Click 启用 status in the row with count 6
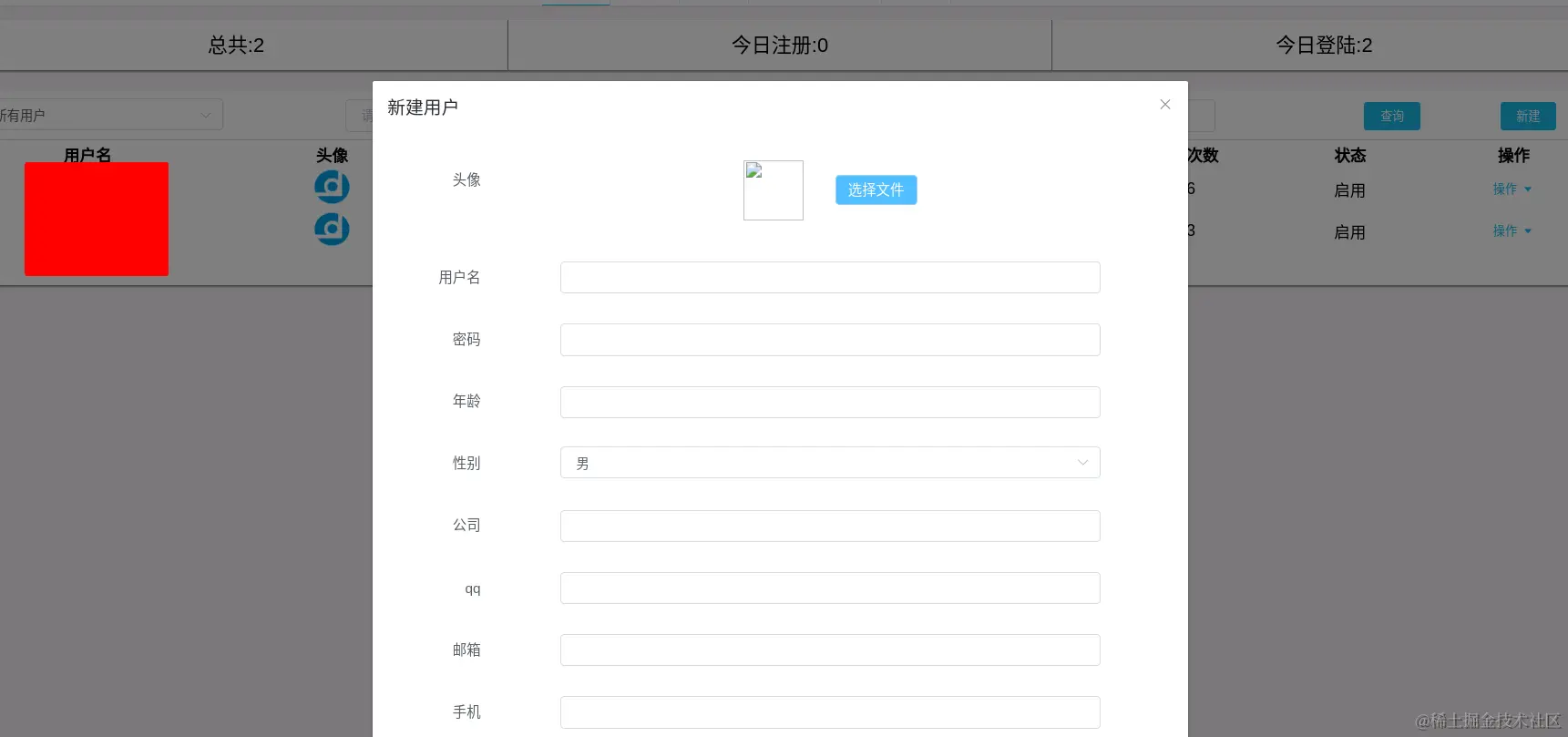Viewport: 1568px width, 737px height. pyautogui.click(x=1349, y=190)
